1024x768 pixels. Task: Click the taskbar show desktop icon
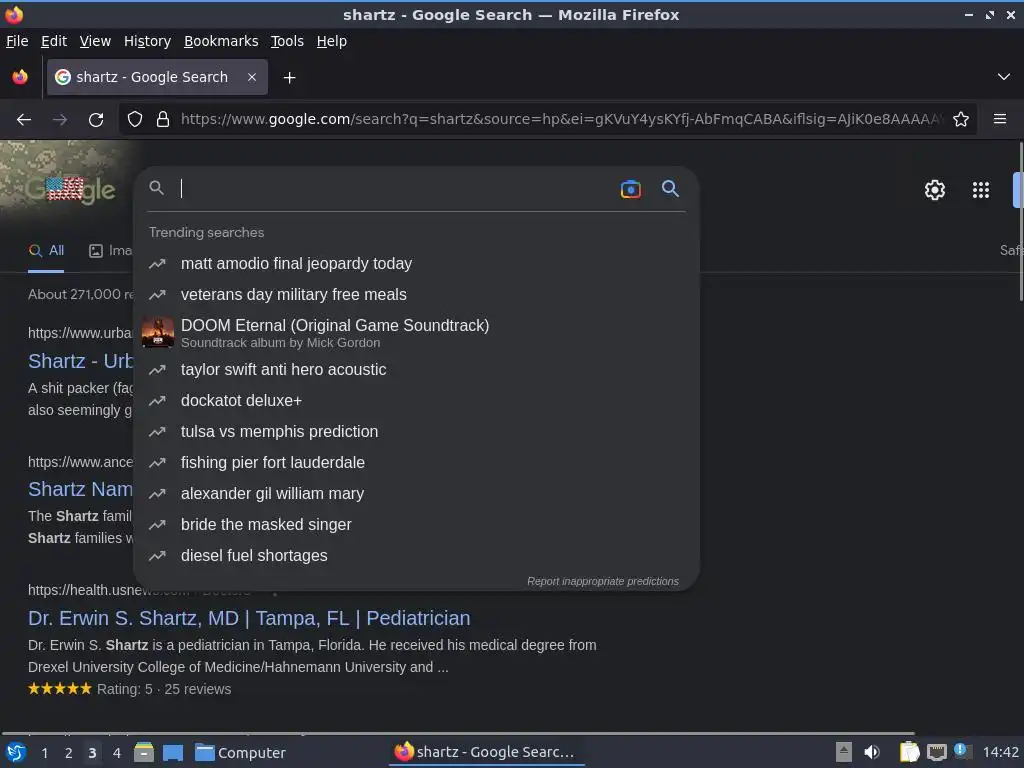pos(173,753)
